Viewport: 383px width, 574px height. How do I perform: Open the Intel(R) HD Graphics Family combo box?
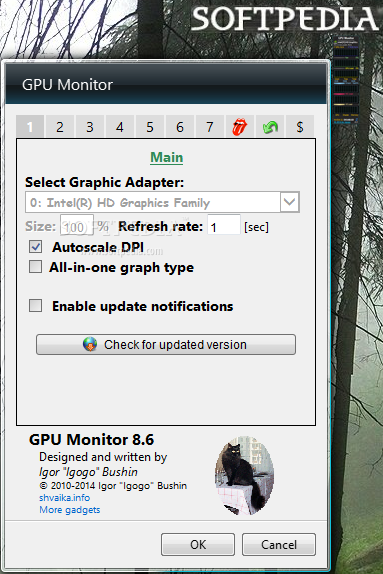(162, 202)
